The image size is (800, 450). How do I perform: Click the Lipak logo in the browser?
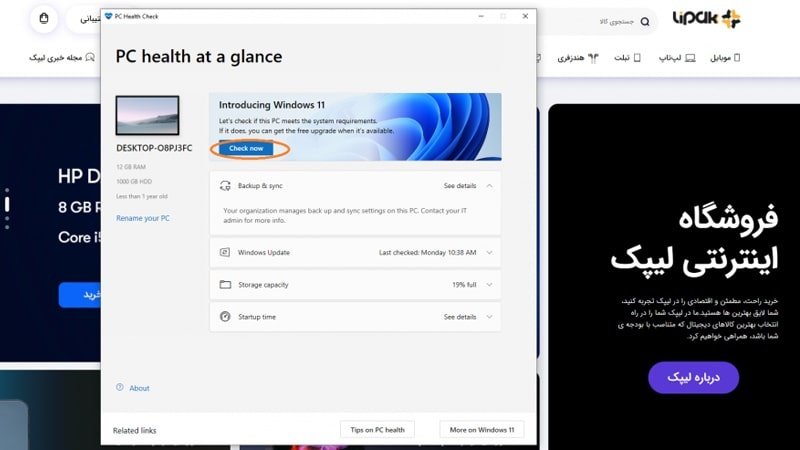pos(707,19)
